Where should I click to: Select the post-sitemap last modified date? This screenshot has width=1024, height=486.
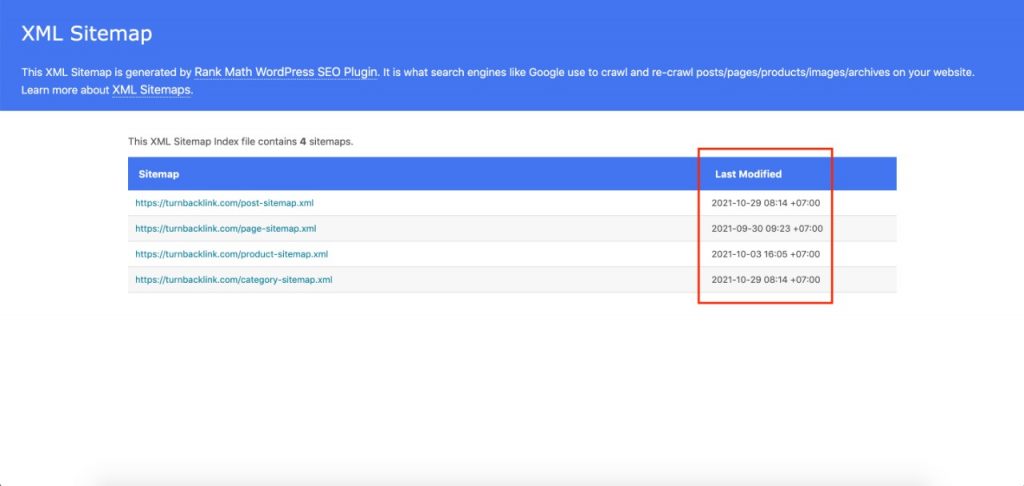(765, 203)
